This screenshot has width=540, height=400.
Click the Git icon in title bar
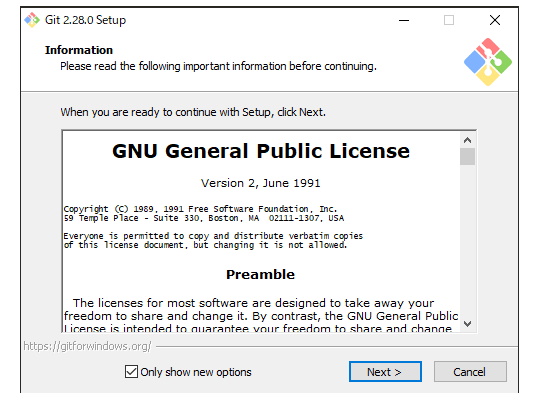32,20
